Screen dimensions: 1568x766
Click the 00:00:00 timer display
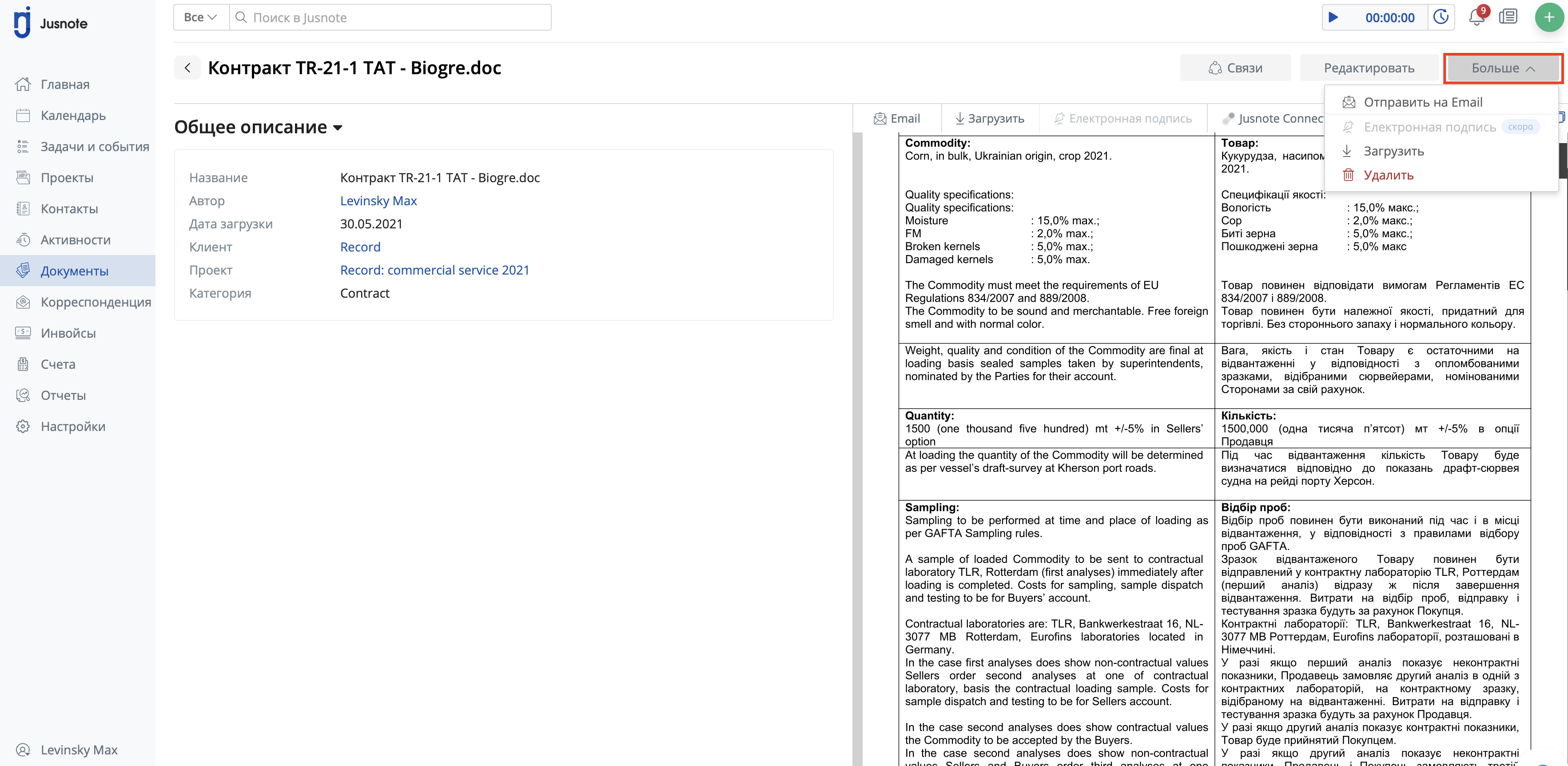tap(1389, 18)
